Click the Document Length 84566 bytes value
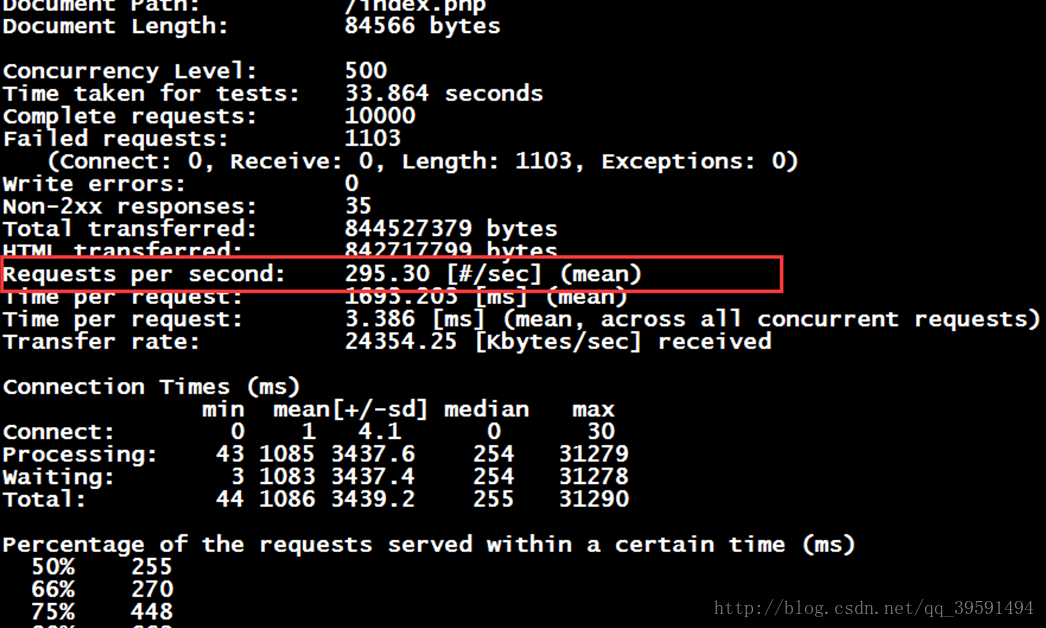 tap(422, 26)
